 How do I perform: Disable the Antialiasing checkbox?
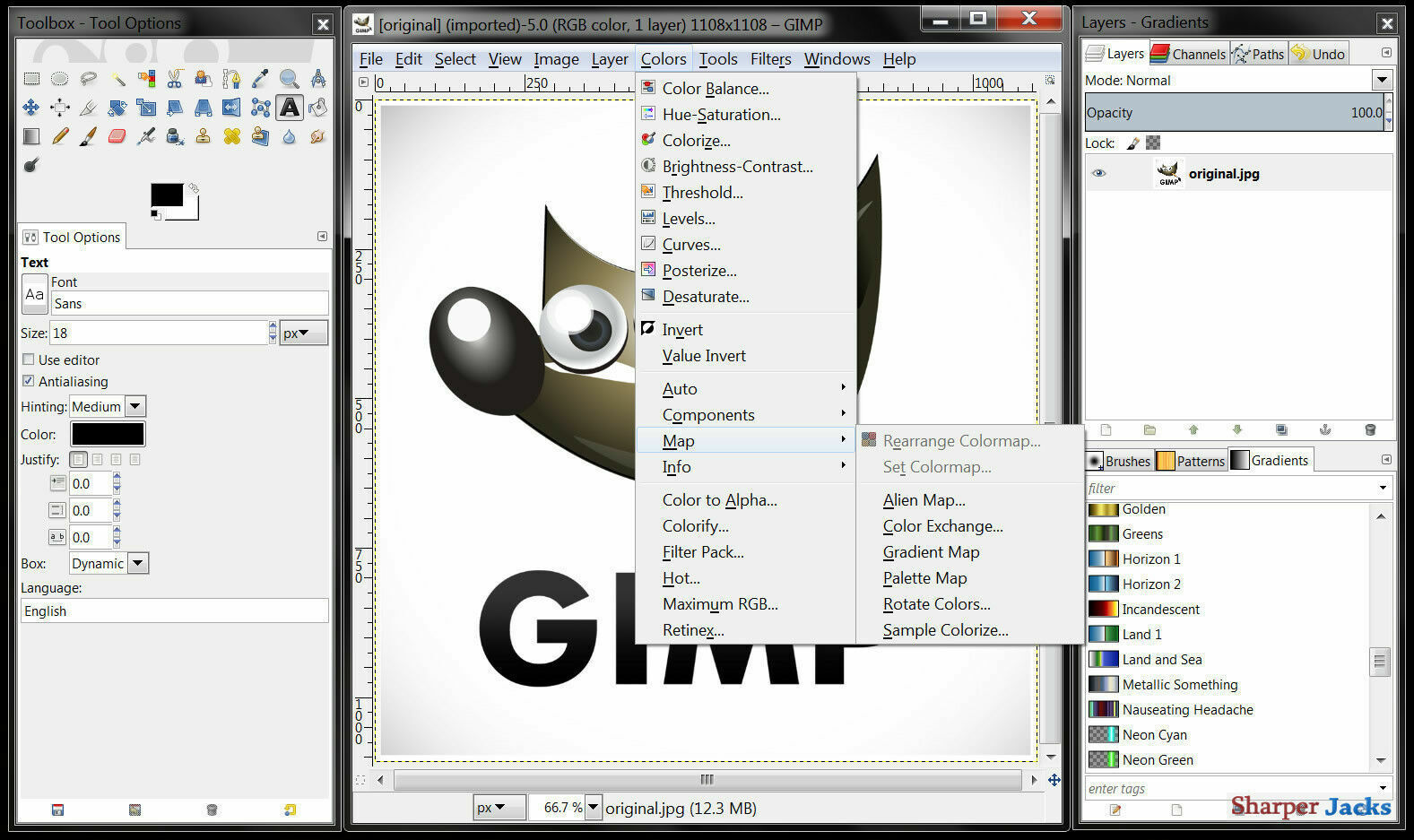coord(28,381)
